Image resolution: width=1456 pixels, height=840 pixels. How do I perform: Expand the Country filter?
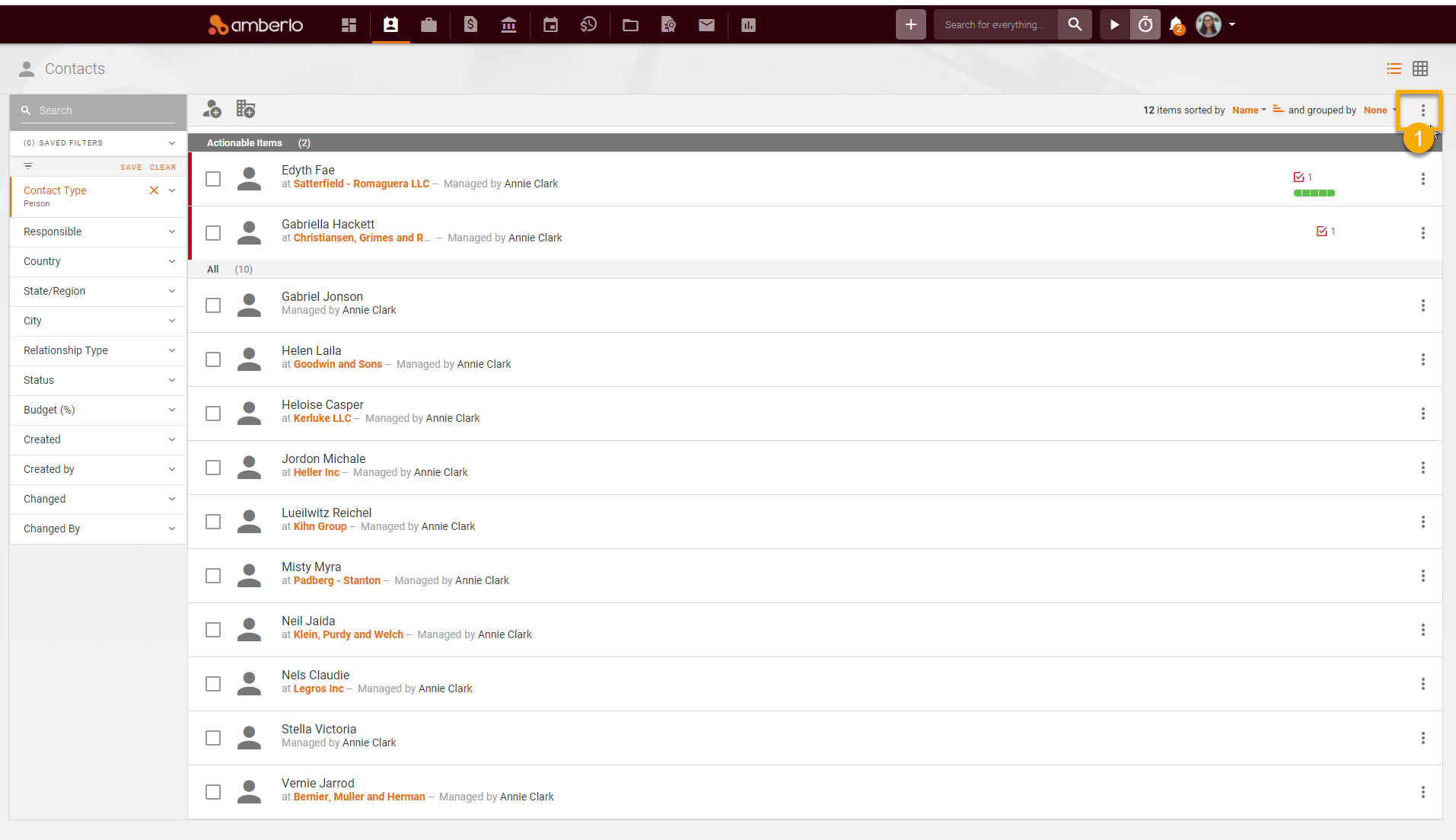tap(98, 261)
